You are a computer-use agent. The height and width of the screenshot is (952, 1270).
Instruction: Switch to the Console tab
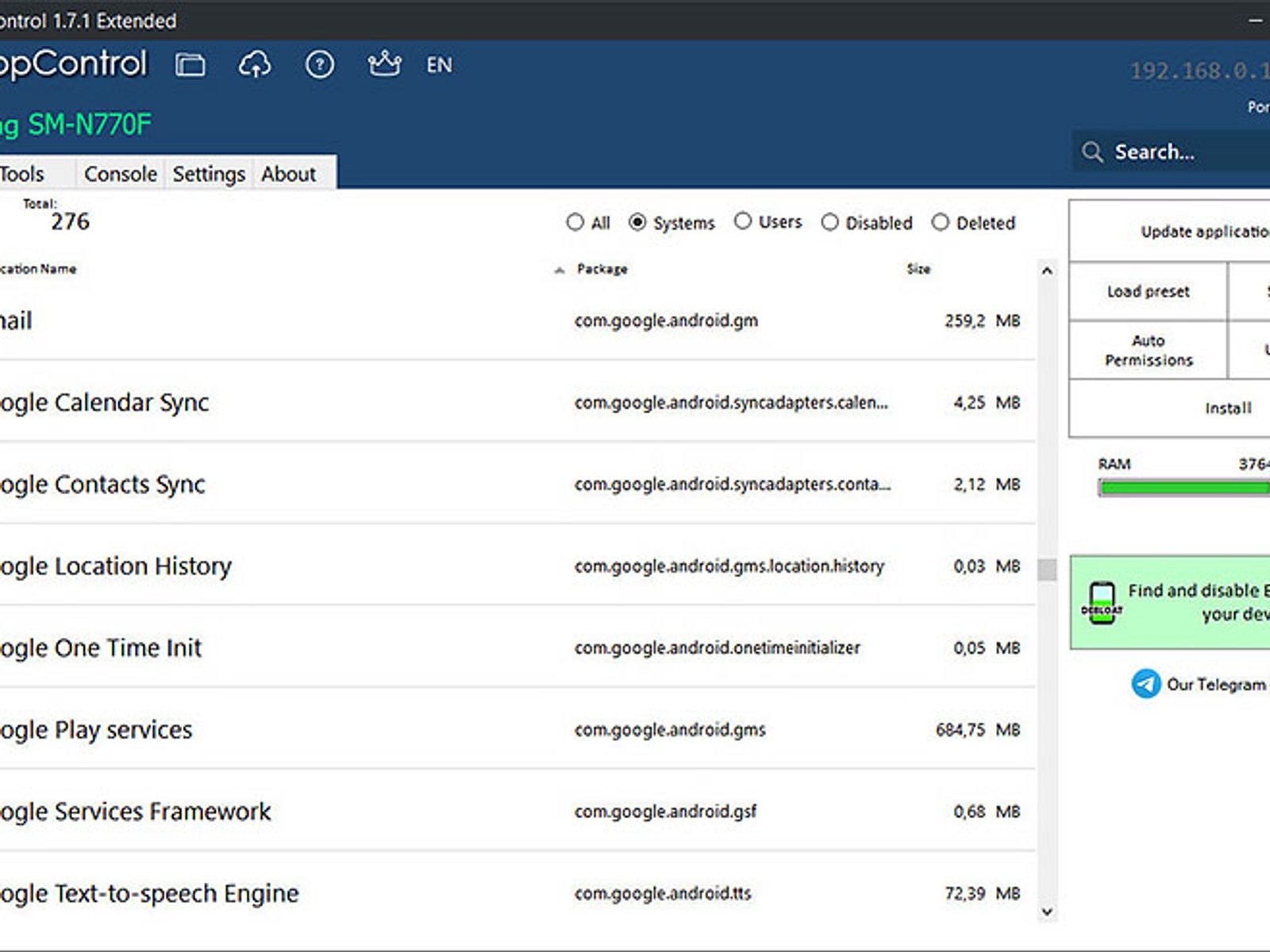pyautogui.click(x=121, y=173)
